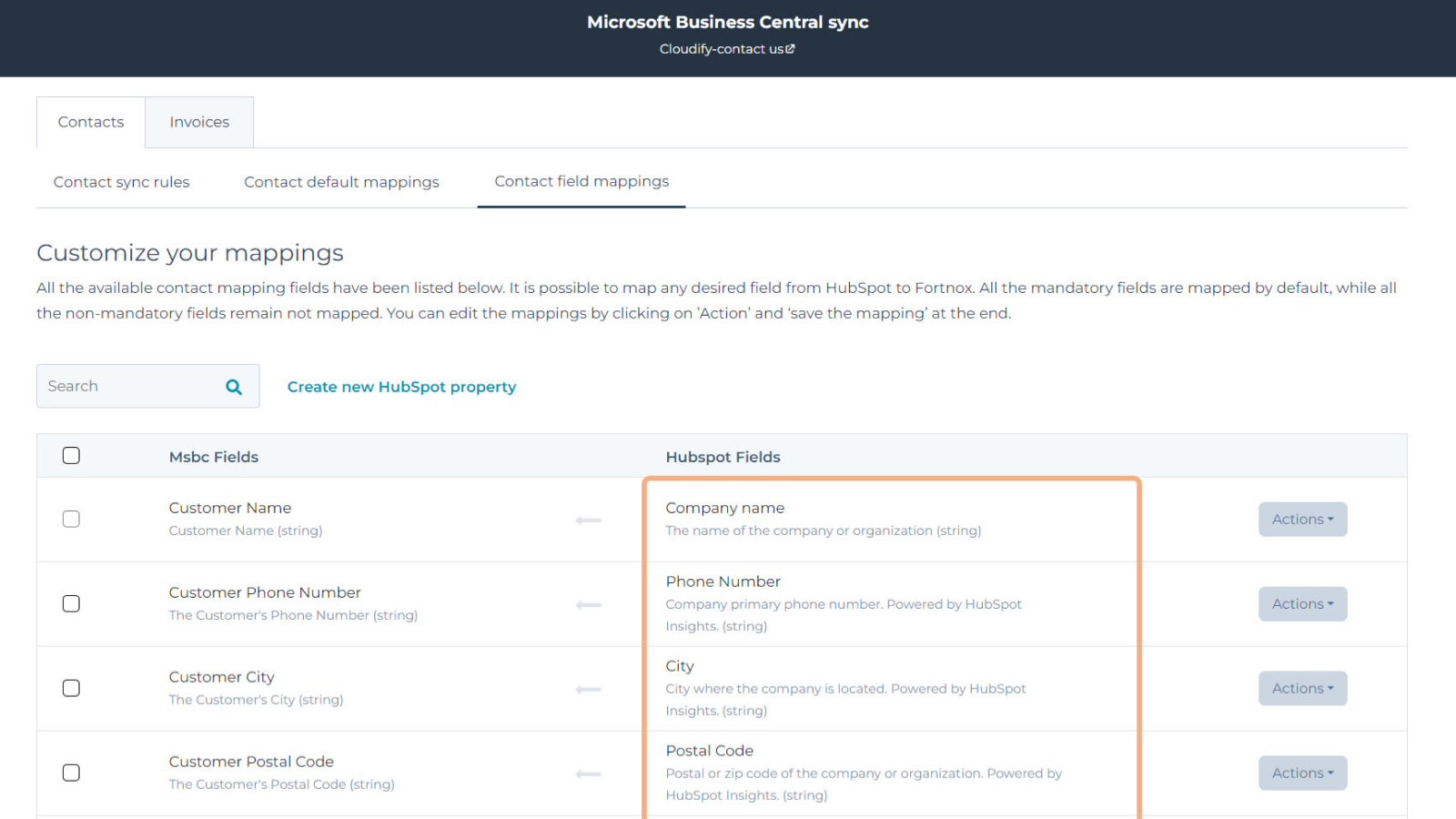Click the City HubSpot field label
This screenshot has height=819, width=1456.
point(680,666)
